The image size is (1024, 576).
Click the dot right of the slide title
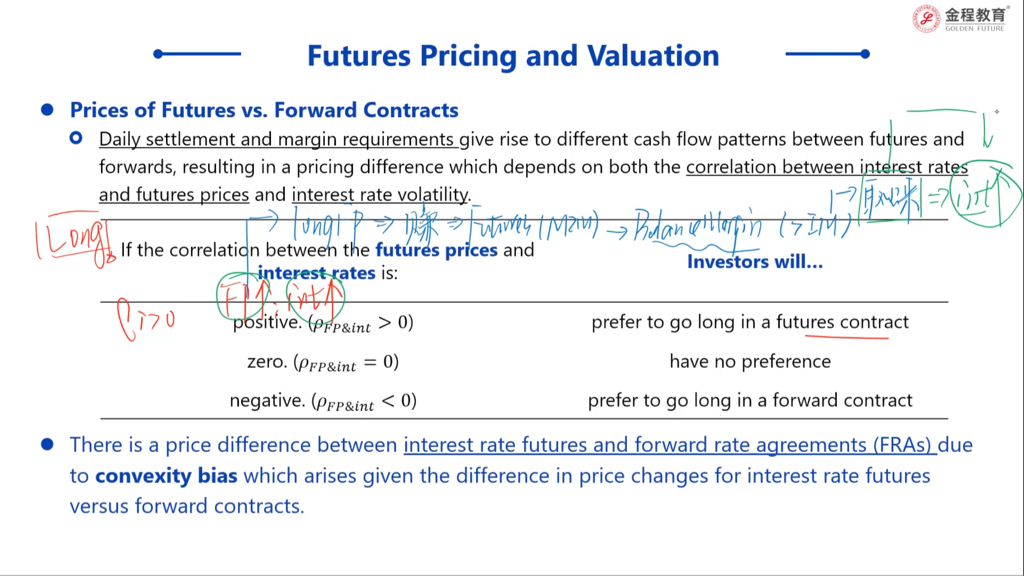pyautogui.click(x=865, y=54)
